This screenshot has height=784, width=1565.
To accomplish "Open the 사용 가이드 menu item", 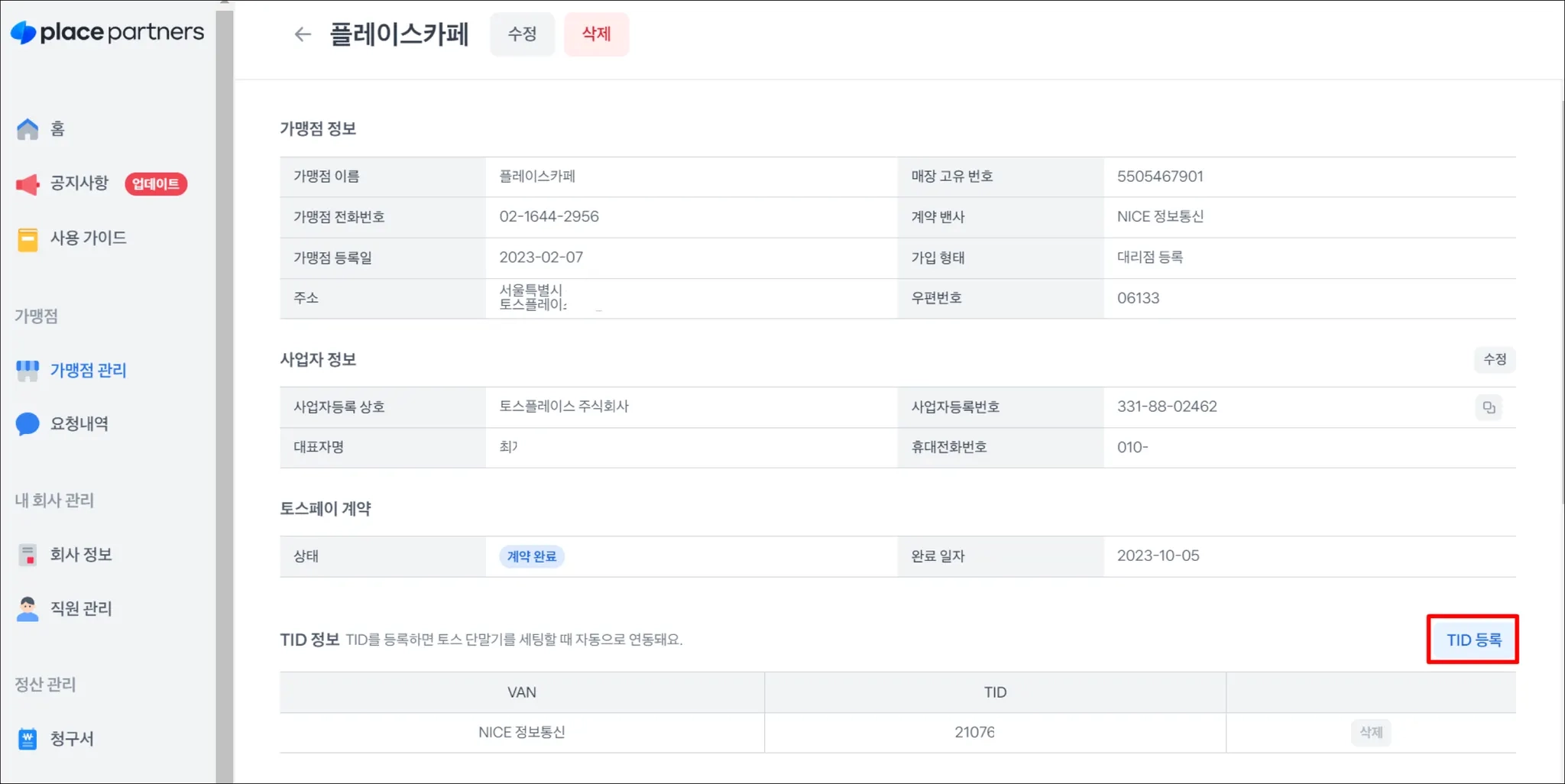I will (x=89, y=238).
